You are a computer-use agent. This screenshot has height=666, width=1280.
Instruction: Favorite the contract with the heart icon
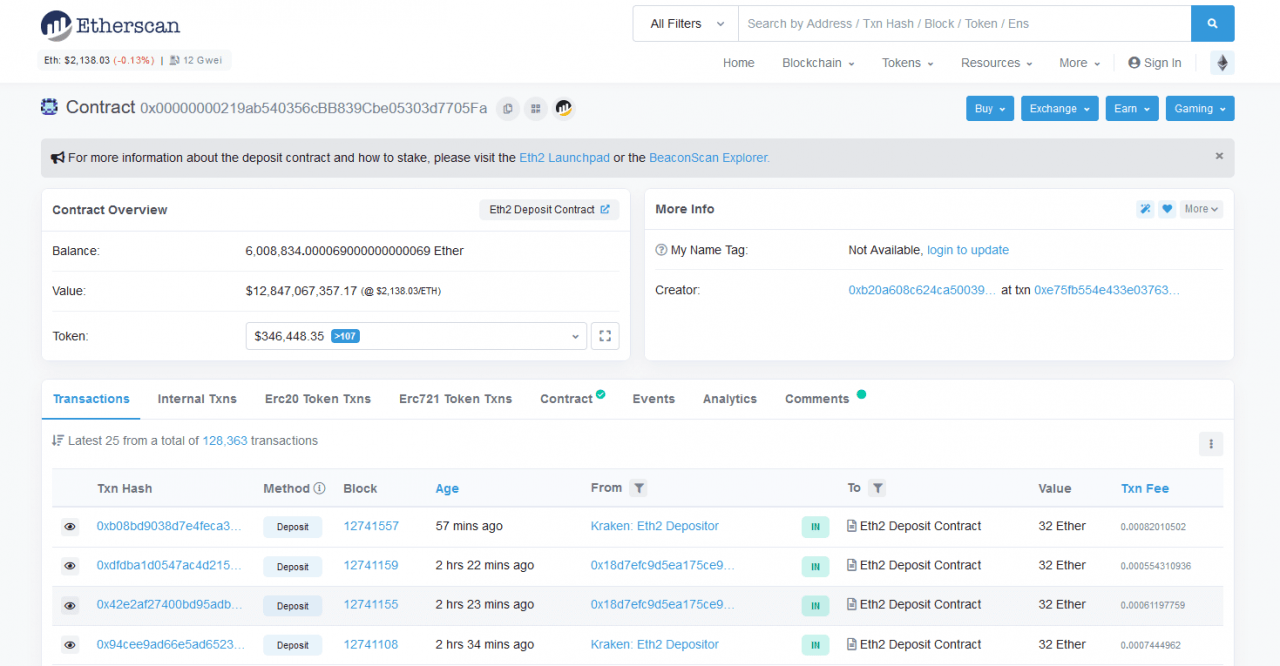1167,208
